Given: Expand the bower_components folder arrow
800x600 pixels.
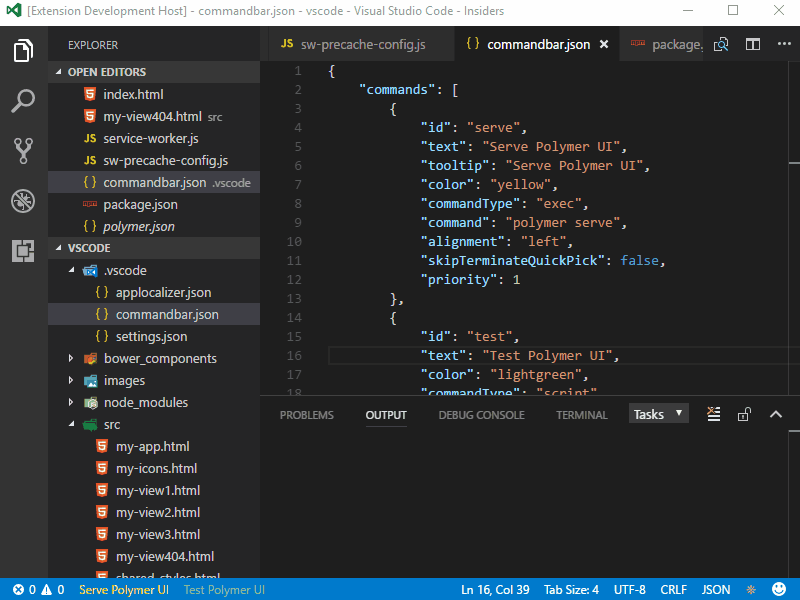Looking at the screenshot, I should (71, 359).
